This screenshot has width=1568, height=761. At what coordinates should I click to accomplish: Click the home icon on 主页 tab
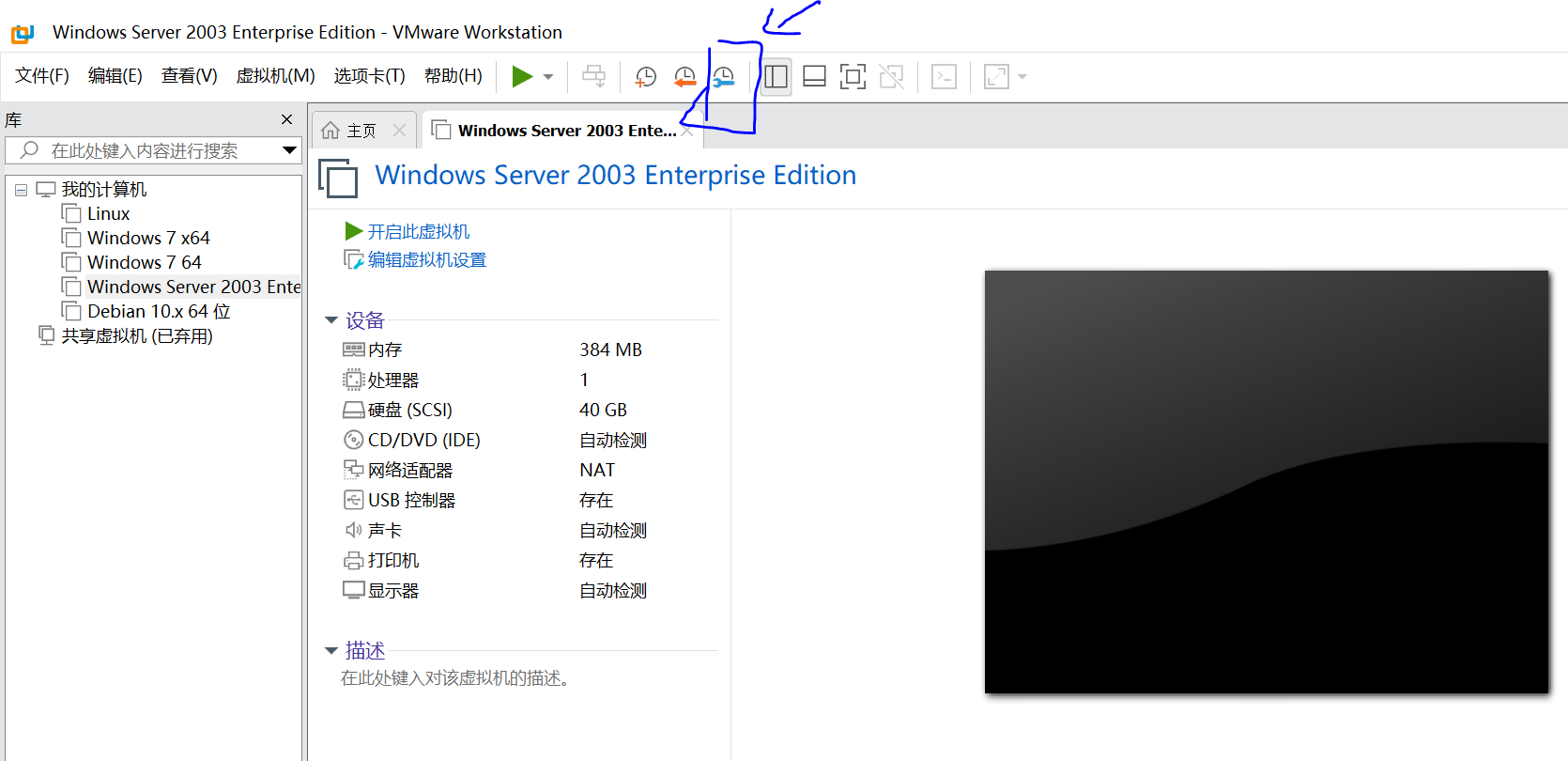tap(331, 131)
